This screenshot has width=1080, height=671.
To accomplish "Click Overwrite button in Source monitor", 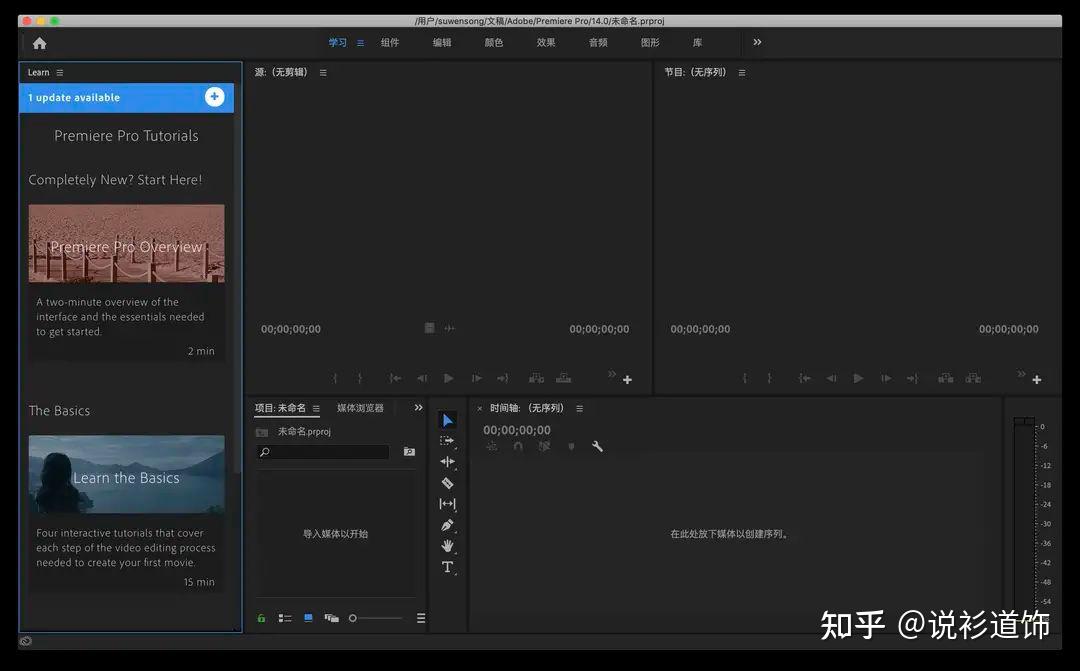I will pyautogui.click(x=563, y=378).
